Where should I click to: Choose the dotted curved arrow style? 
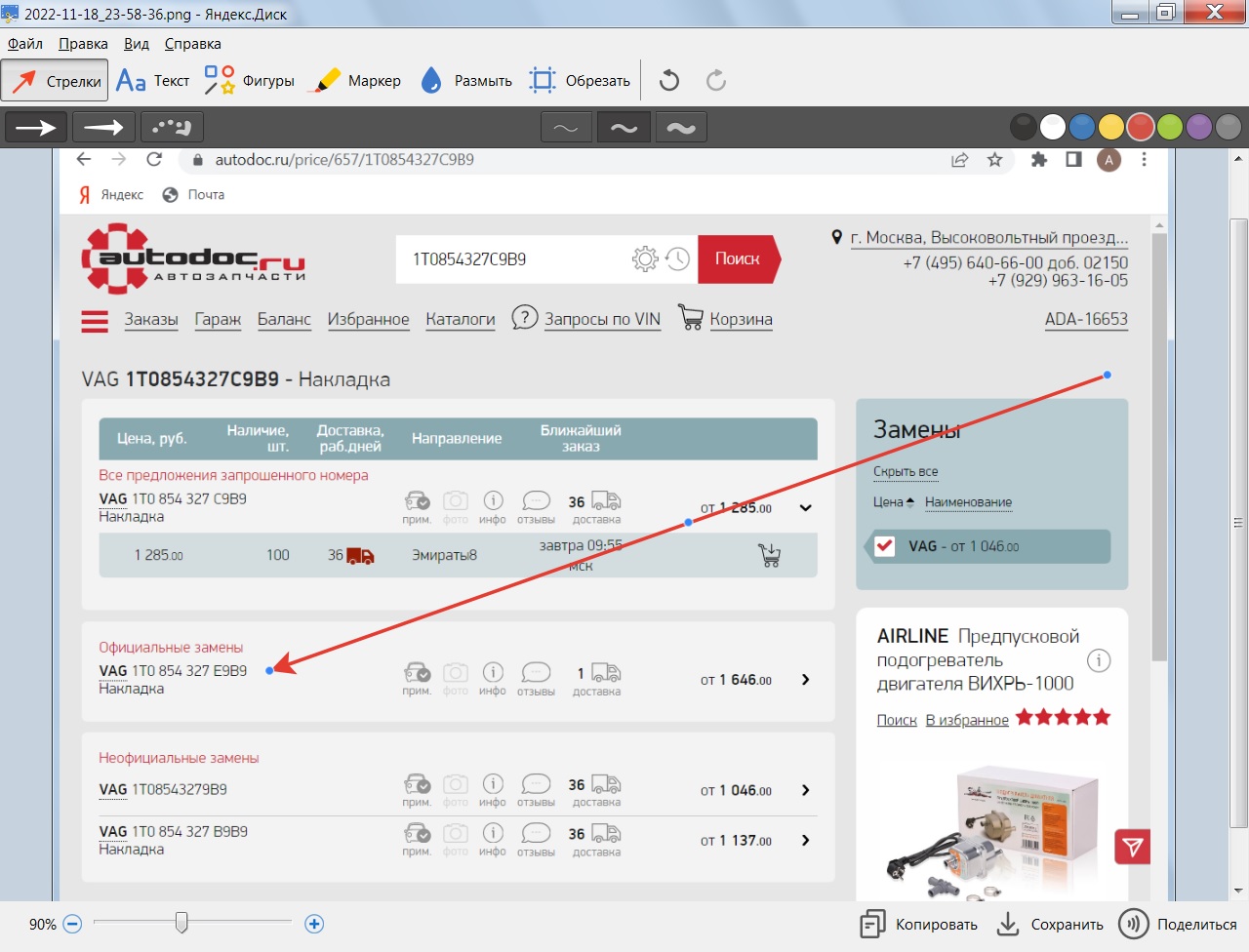point(172,127)
